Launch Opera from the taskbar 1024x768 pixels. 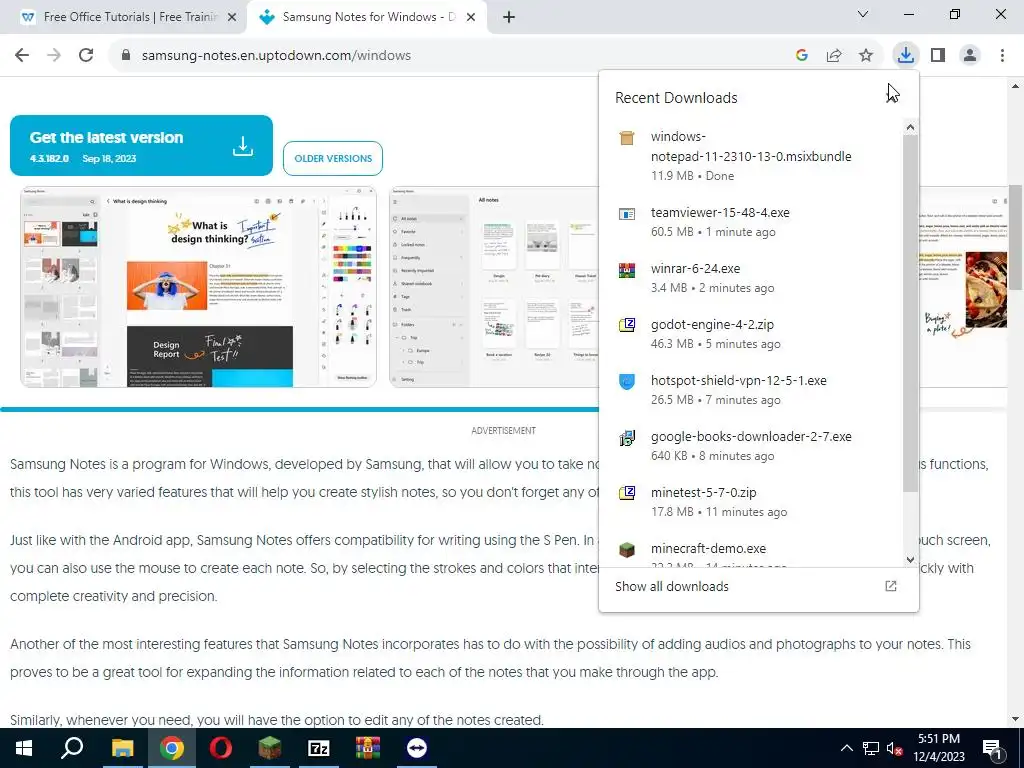(221, 748)
